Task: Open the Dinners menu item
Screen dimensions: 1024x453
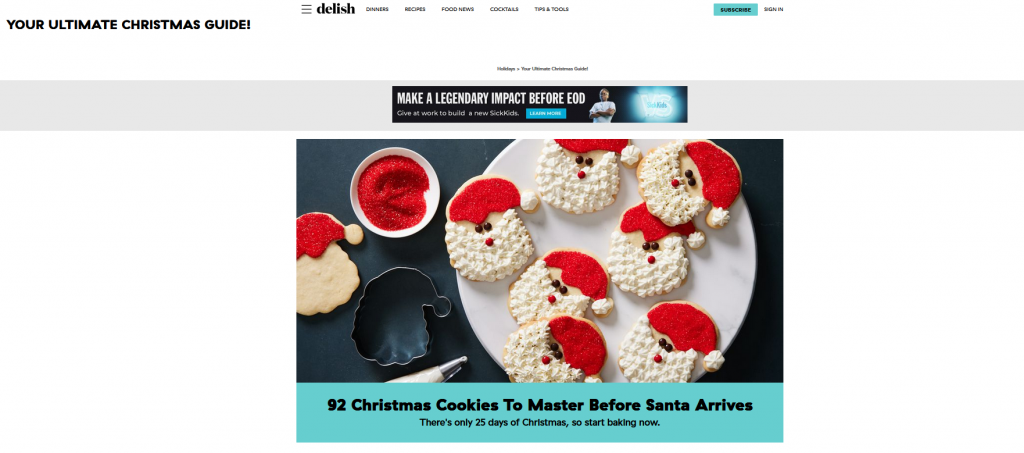Action: click(x=377, y=9)
